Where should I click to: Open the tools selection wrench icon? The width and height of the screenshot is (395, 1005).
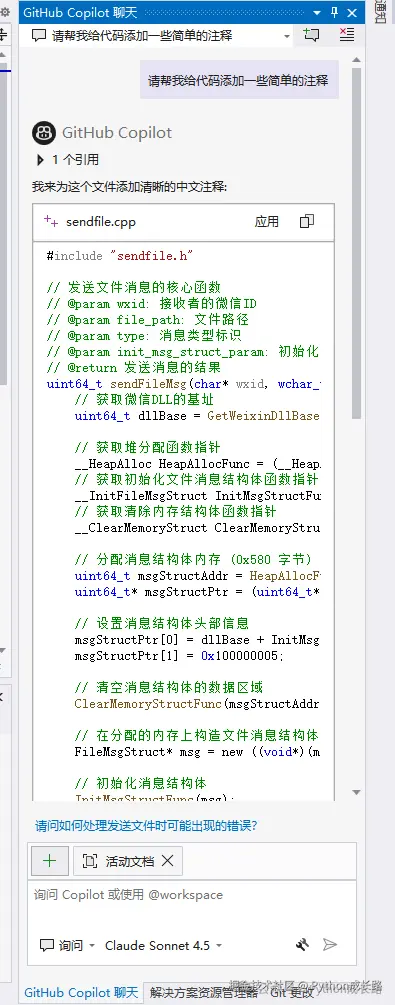[302, 945]
